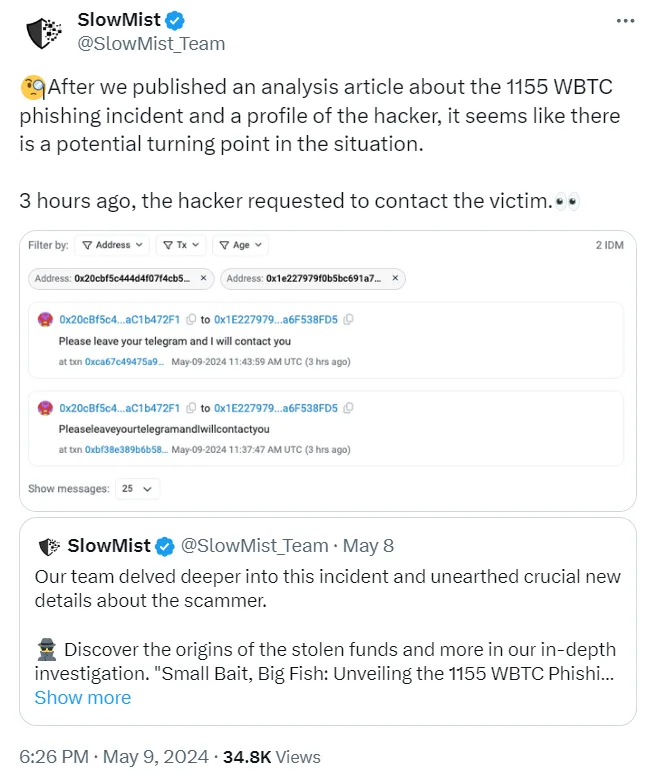Copy recipient address in first message

click(x=348, y=320)
